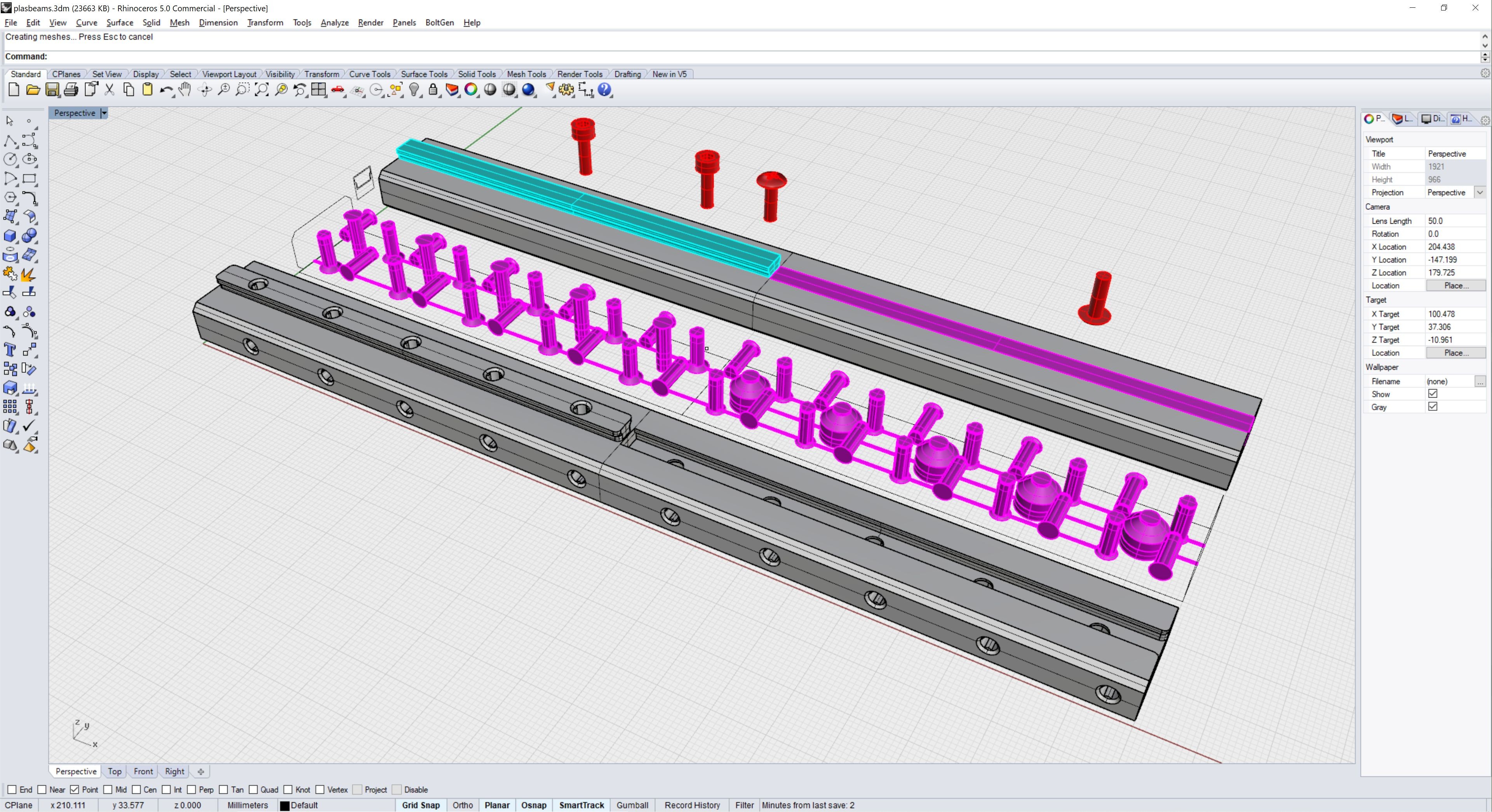Viewport: 1492px width, 812px height.
Task: Open the Projection dropdown in properties
Action: [x=1480, y=192]
